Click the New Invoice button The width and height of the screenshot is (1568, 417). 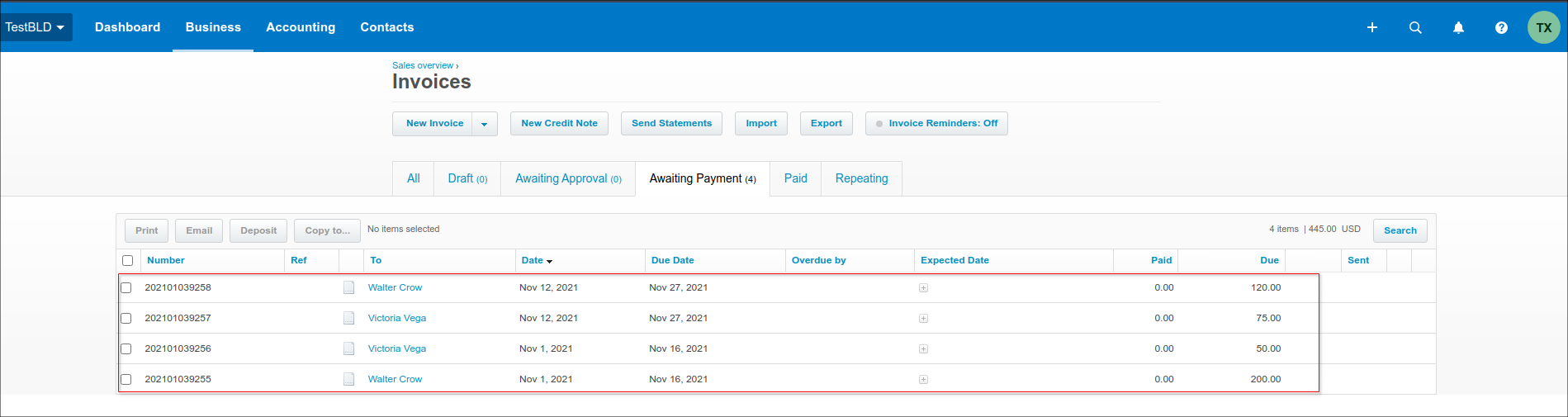[x=434, y=124]
